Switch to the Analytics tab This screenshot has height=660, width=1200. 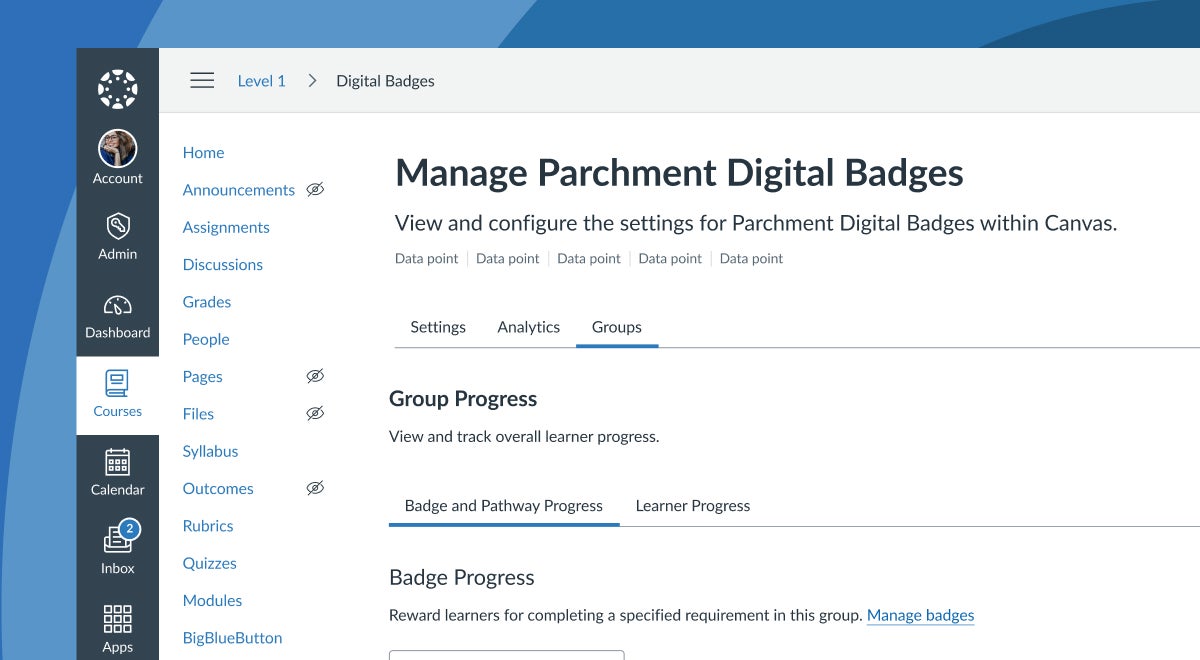point(528,327)
